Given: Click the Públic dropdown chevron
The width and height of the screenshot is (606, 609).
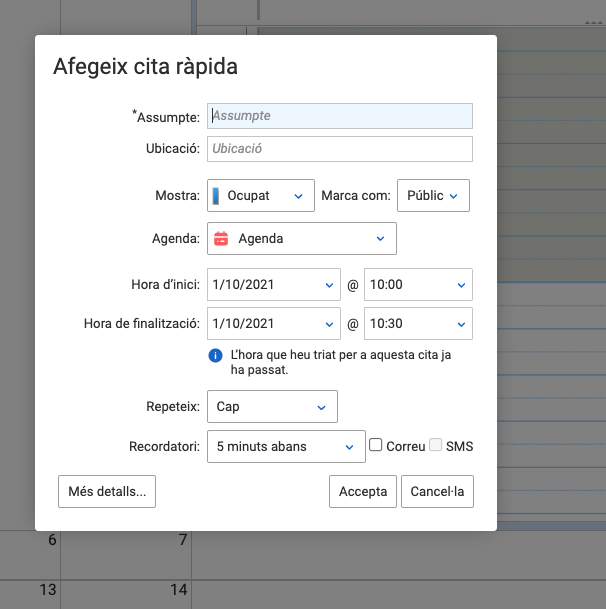Looking at the screenshot, I should click(453, 196).
